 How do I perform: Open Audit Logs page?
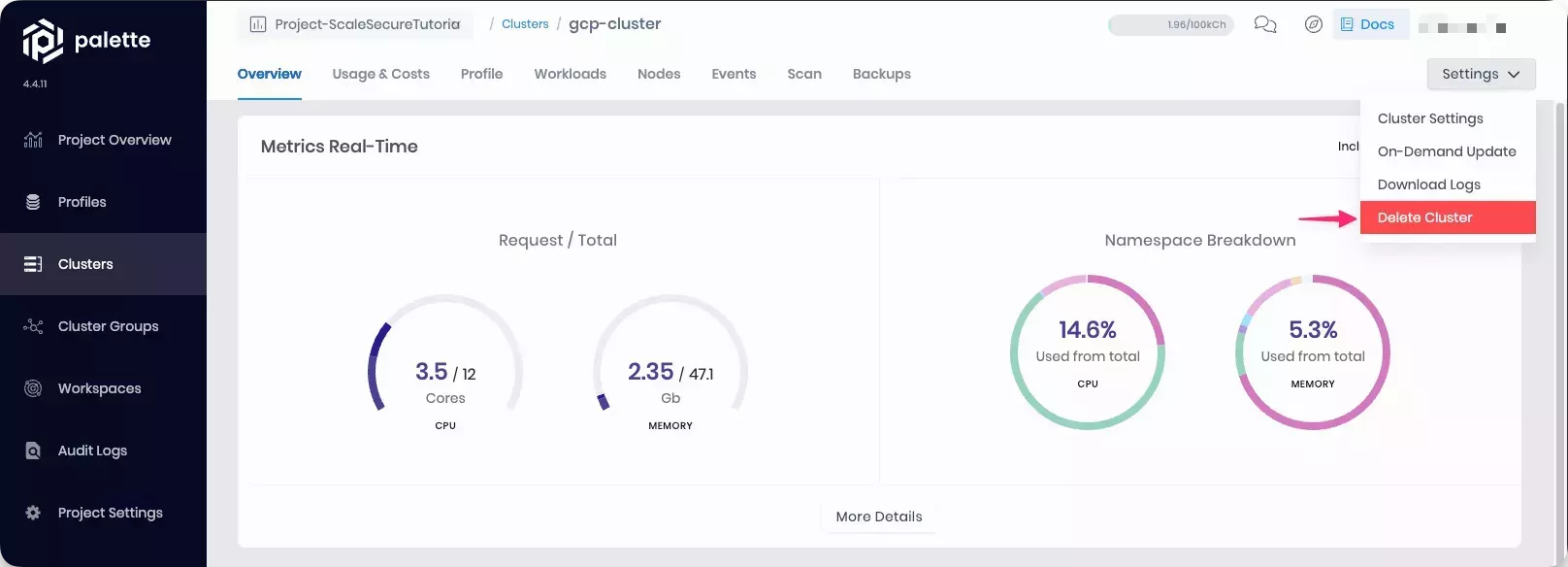[103, 450]
